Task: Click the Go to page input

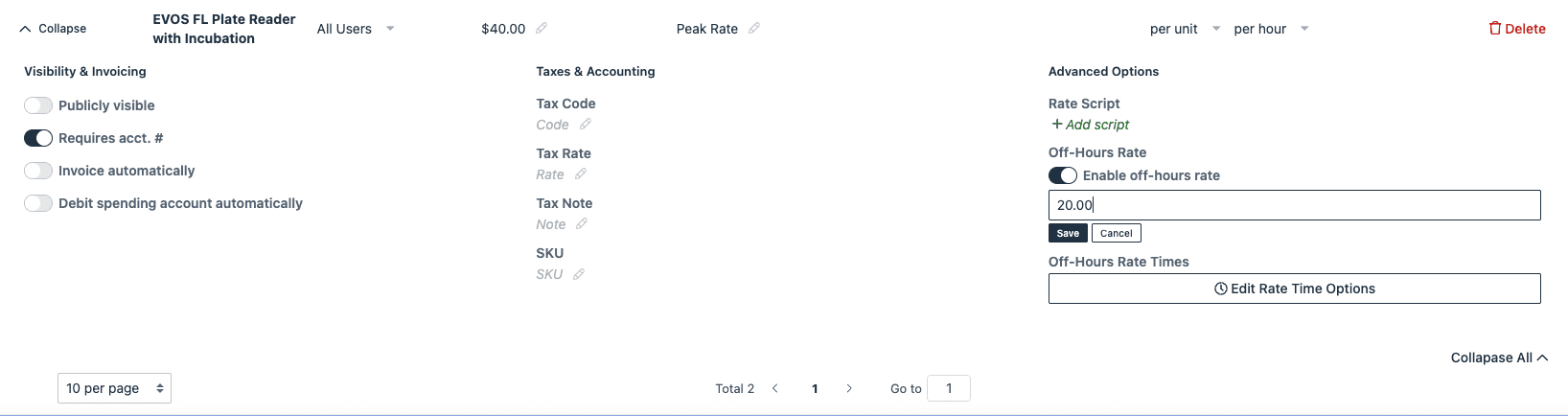Action: tap(949, 388)
